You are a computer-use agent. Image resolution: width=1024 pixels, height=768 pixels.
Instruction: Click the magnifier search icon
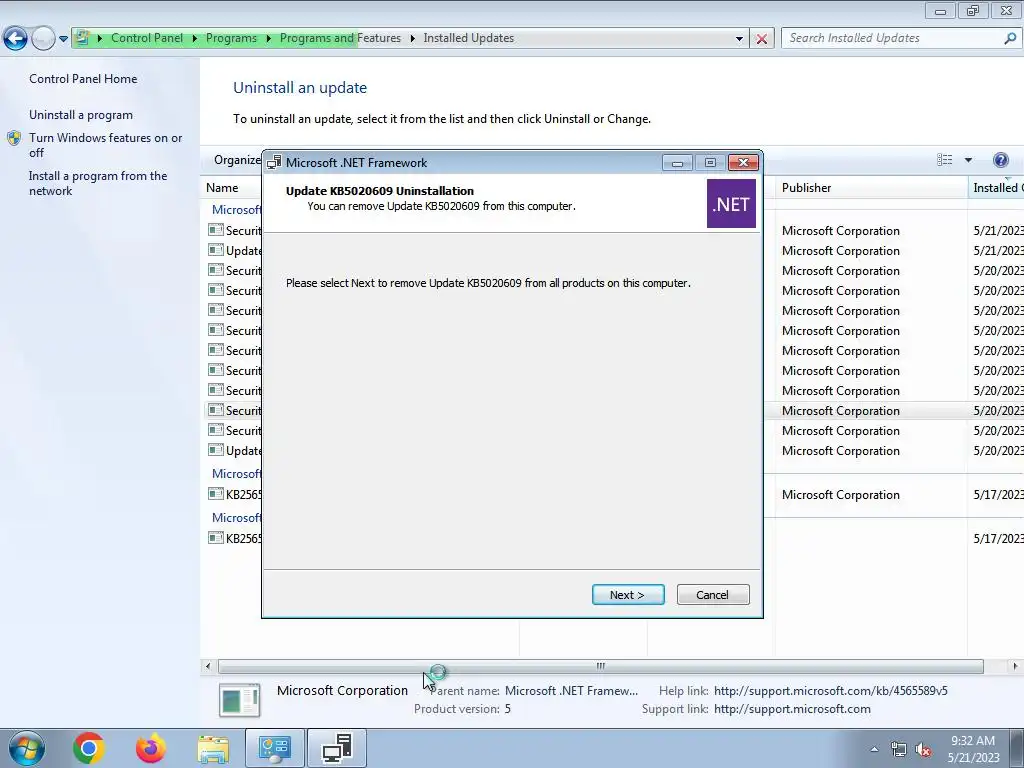click(1010, 38)
